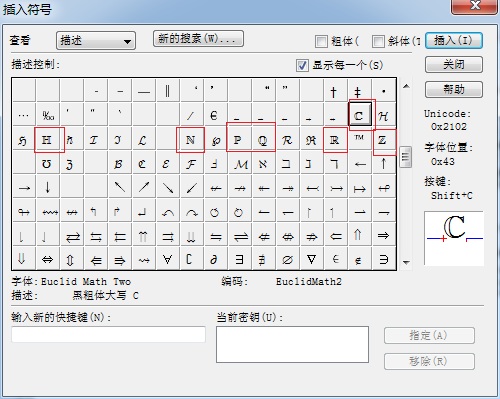The height and width of the screenshot is (399, 500).
Task: Select the double-struck C symbol cell
Action: point(359,115)
